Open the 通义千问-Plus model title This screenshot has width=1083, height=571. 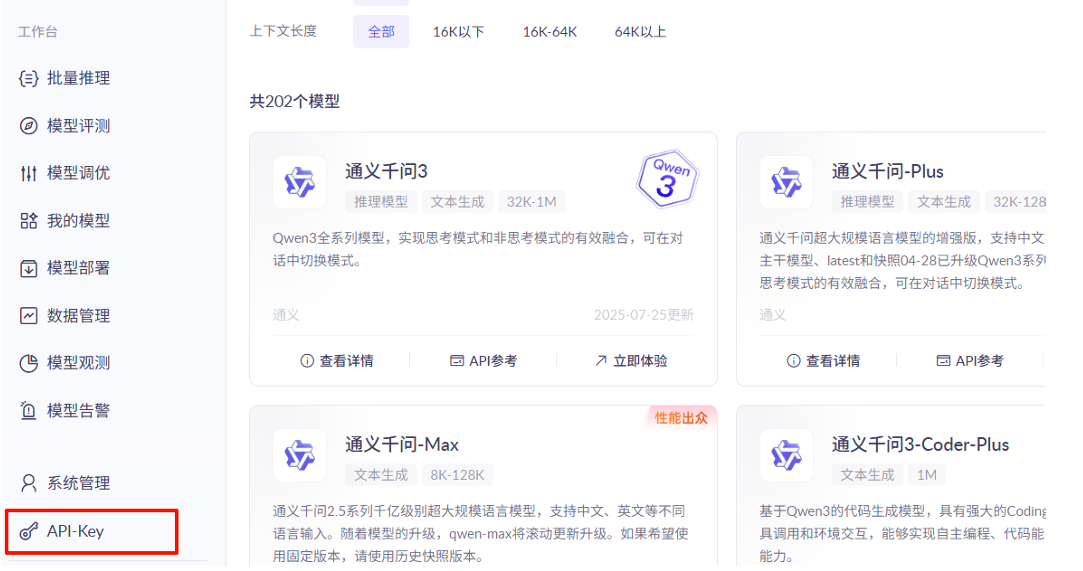888,171
